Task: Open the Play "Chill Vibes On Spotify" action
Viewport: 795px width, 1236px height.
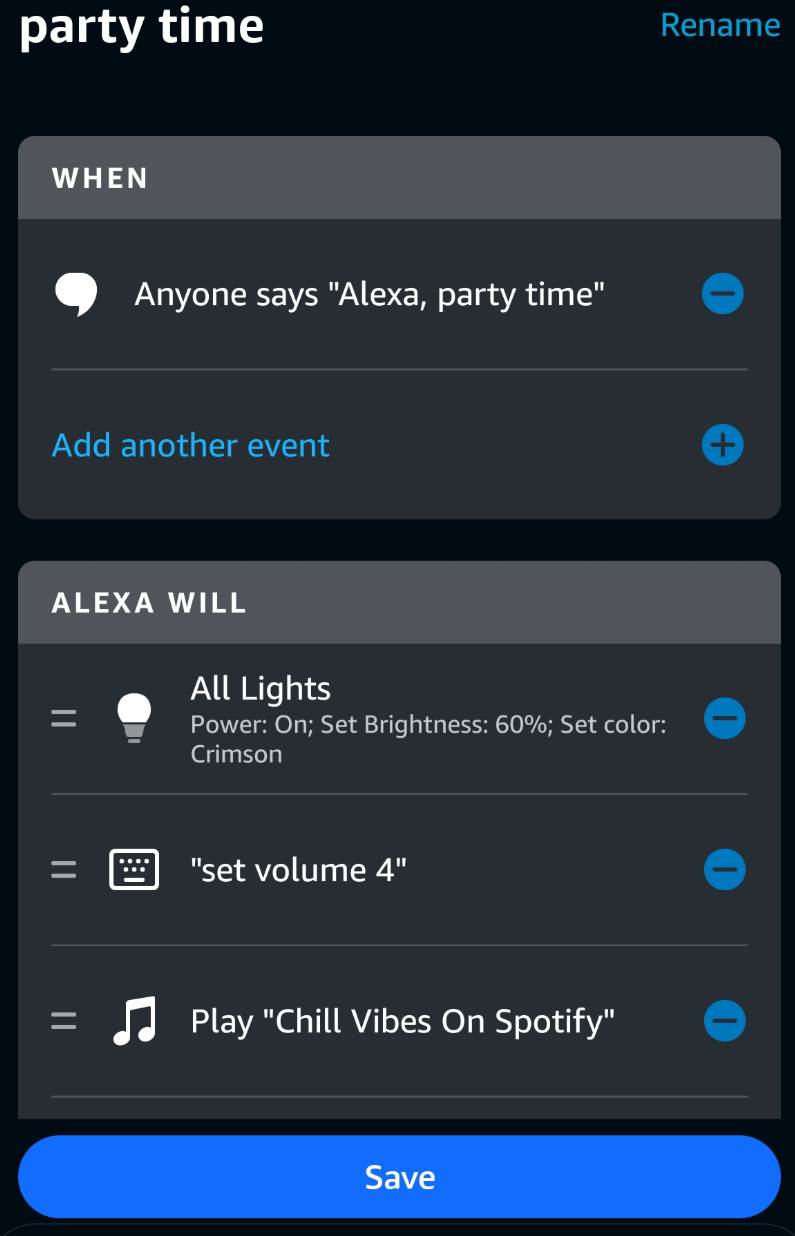Action: [402, 1021]
